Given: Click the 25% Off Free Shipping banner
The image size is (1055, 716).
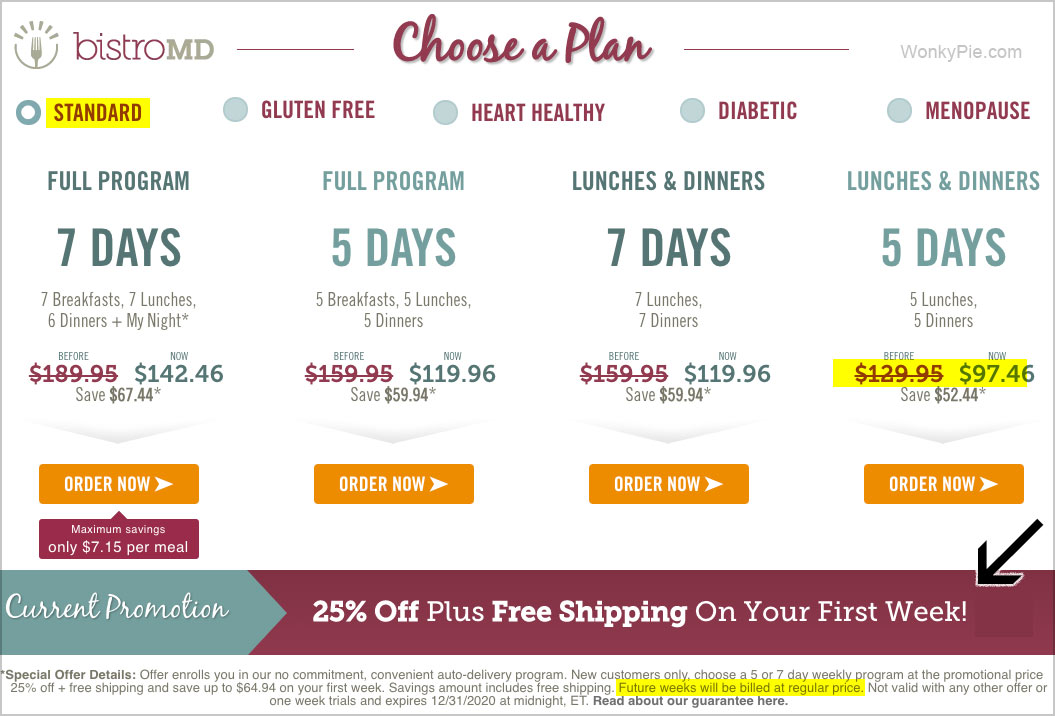Looking at the screenshot, I should tap(639, 612).
